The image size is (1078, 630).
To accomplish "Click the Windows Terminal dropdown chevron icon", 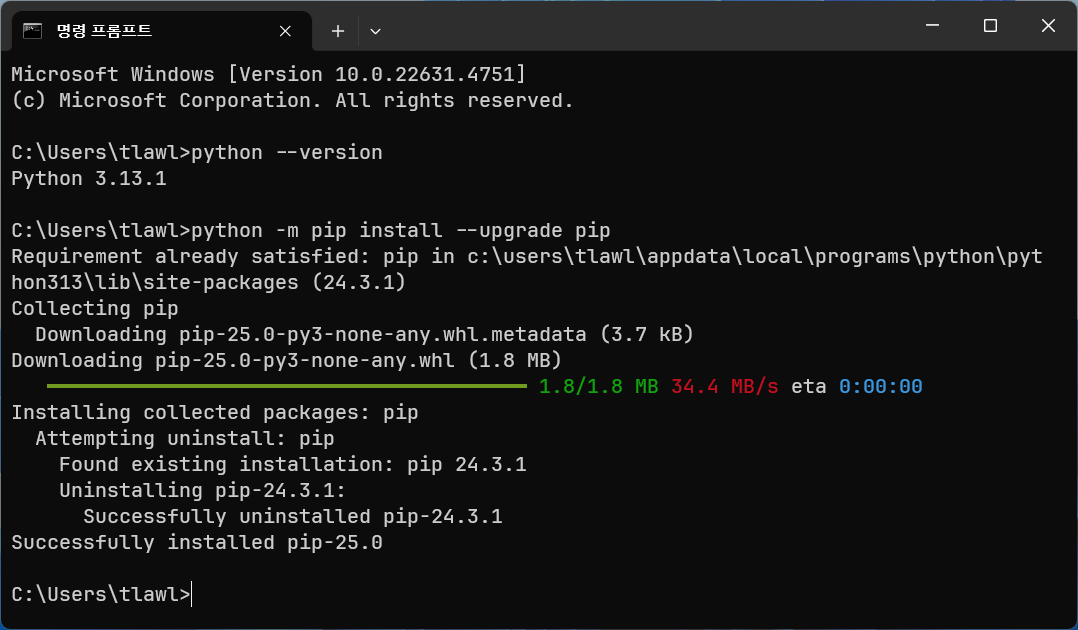I will click(375, 31).
